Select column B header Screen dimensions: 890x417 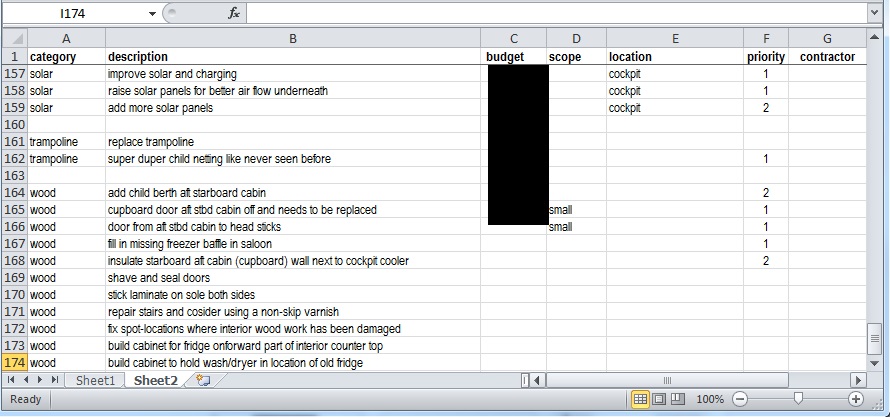[292, 38]
